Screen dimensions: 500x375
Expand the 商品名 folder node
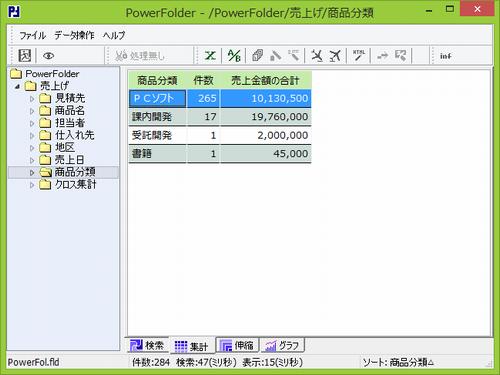pyautogui.click(x=32, y=111)
